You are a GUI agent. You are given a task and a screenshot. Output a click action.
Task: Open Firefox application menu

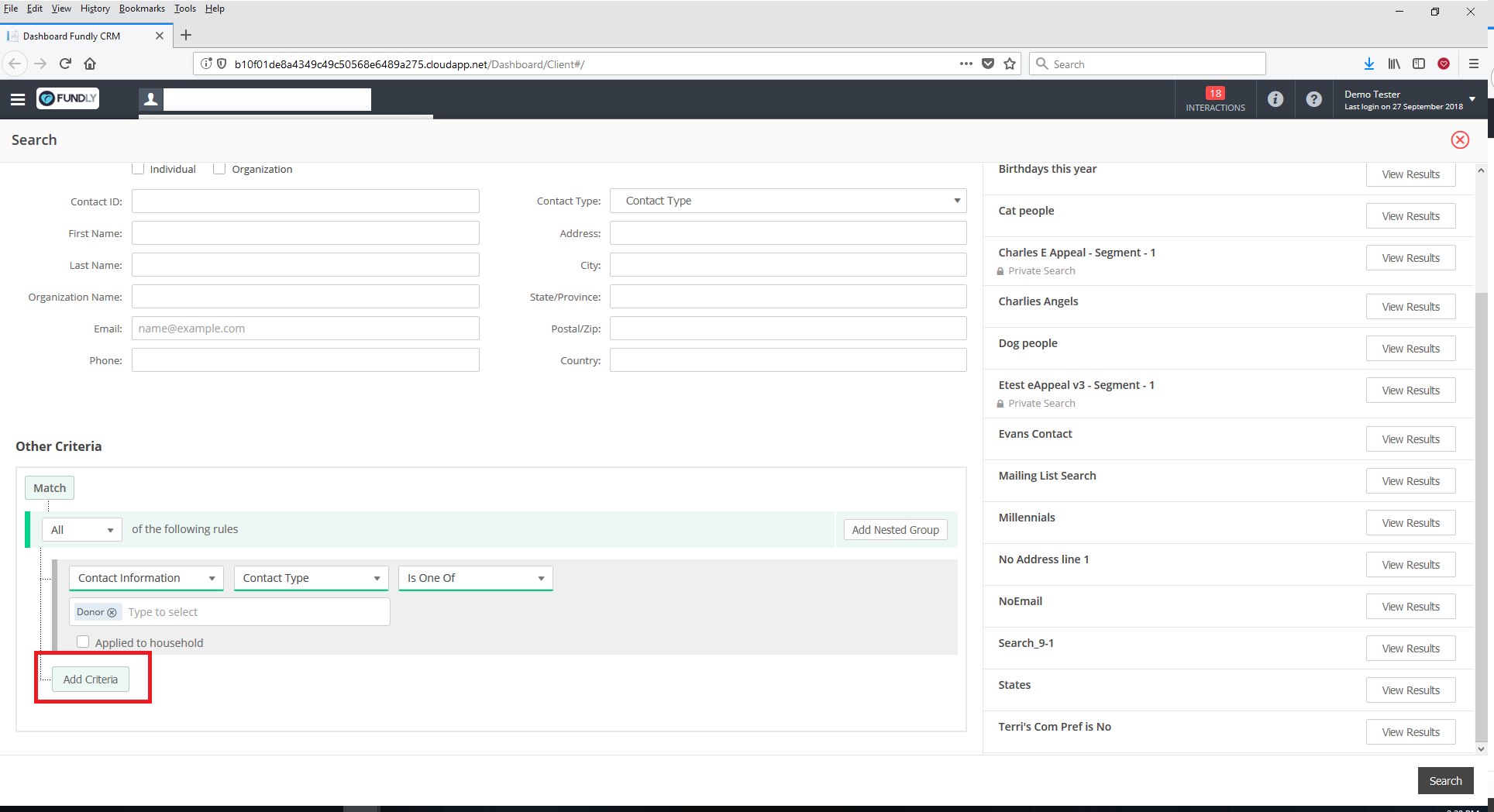pyautogui.click(x=1474, y=64)
